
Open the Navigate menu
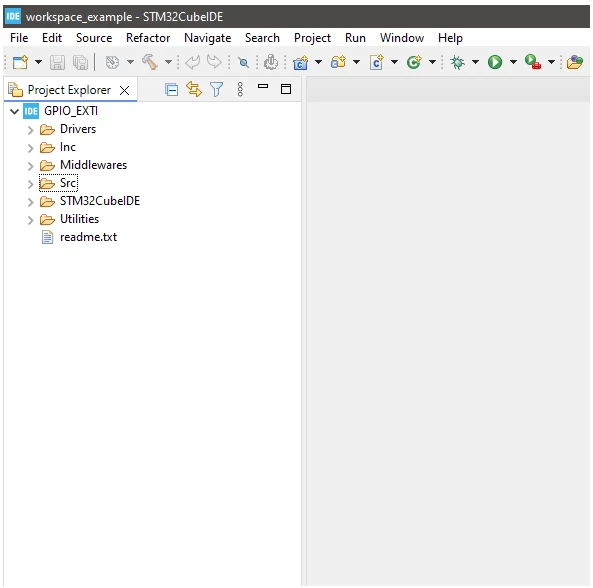[x=208, y=38]
